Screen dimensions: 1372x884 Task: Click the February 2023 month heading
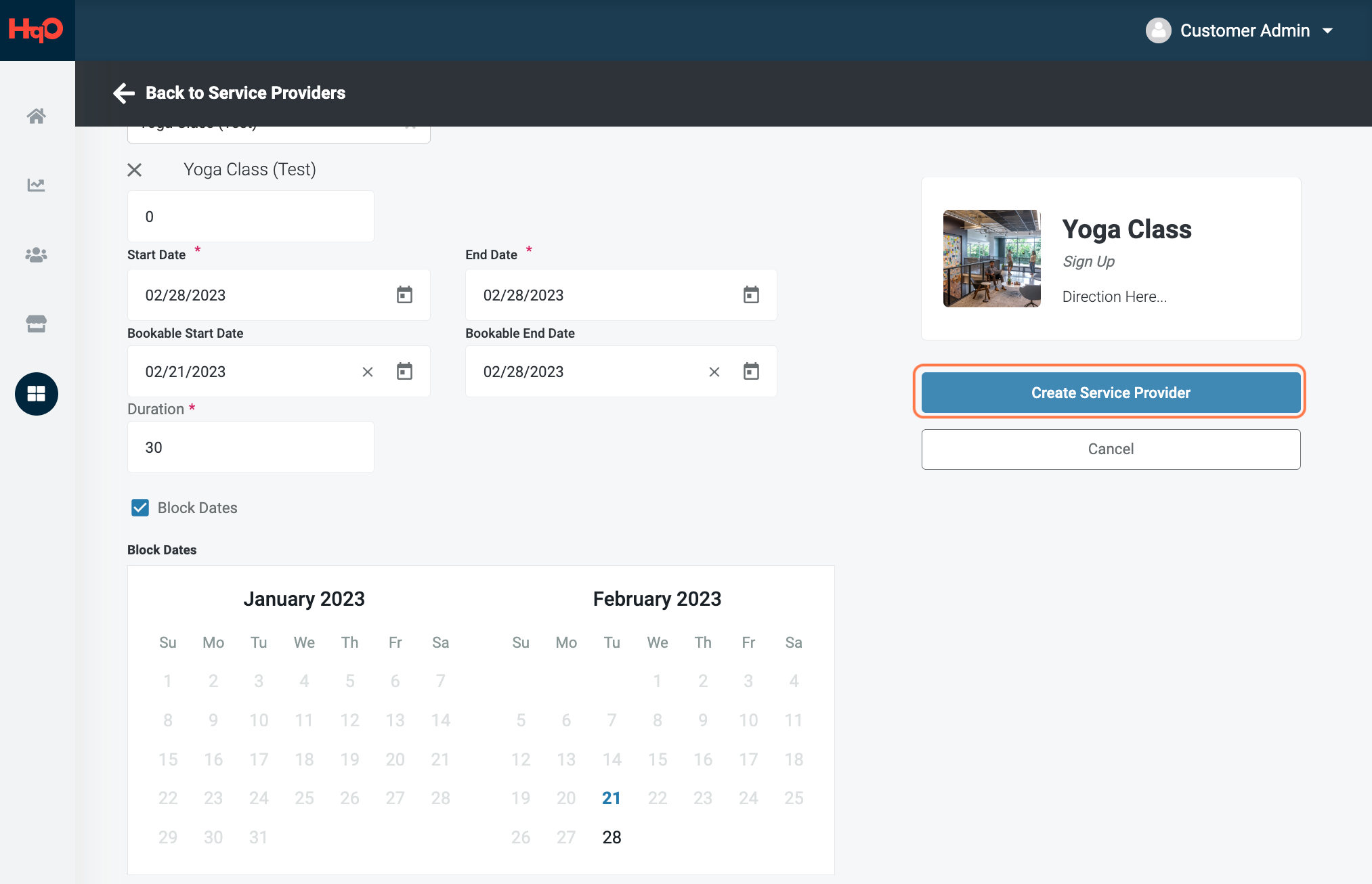[x=657, y=599]
